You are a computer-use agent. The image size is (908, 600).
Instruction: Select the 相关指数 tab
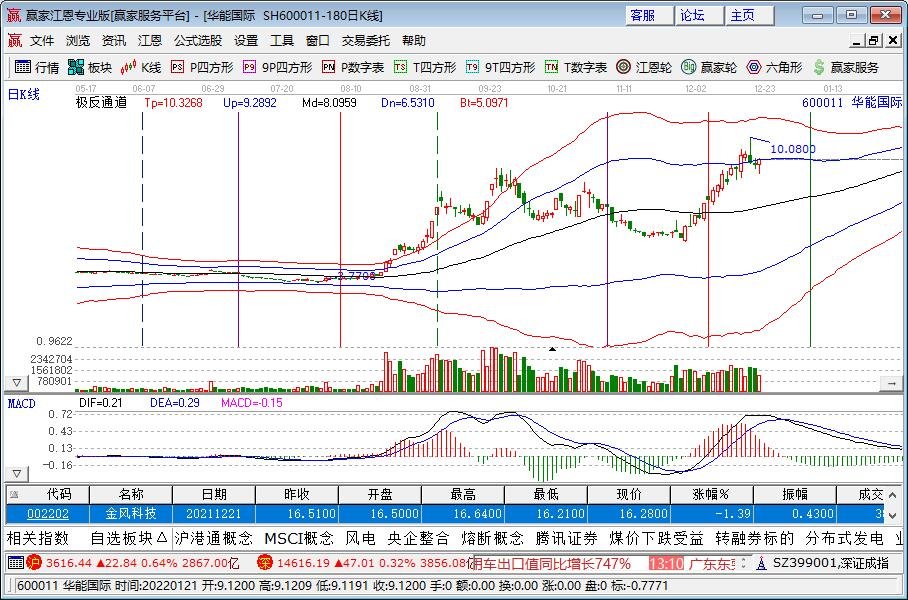[x=38, y=539]
